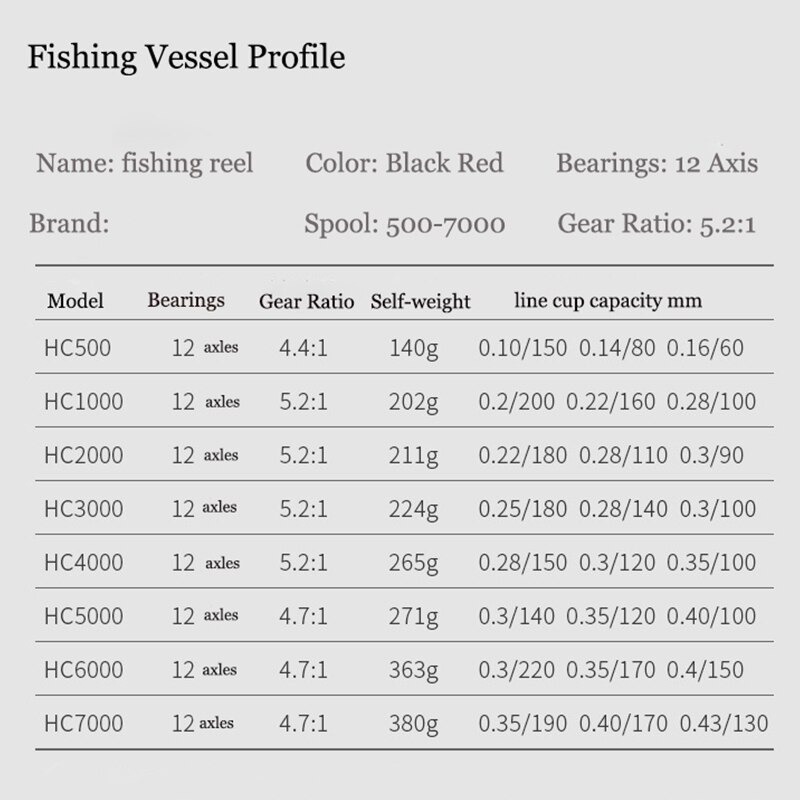Click the Self-weight column header
800x800 pixels.
click(420, 301)
